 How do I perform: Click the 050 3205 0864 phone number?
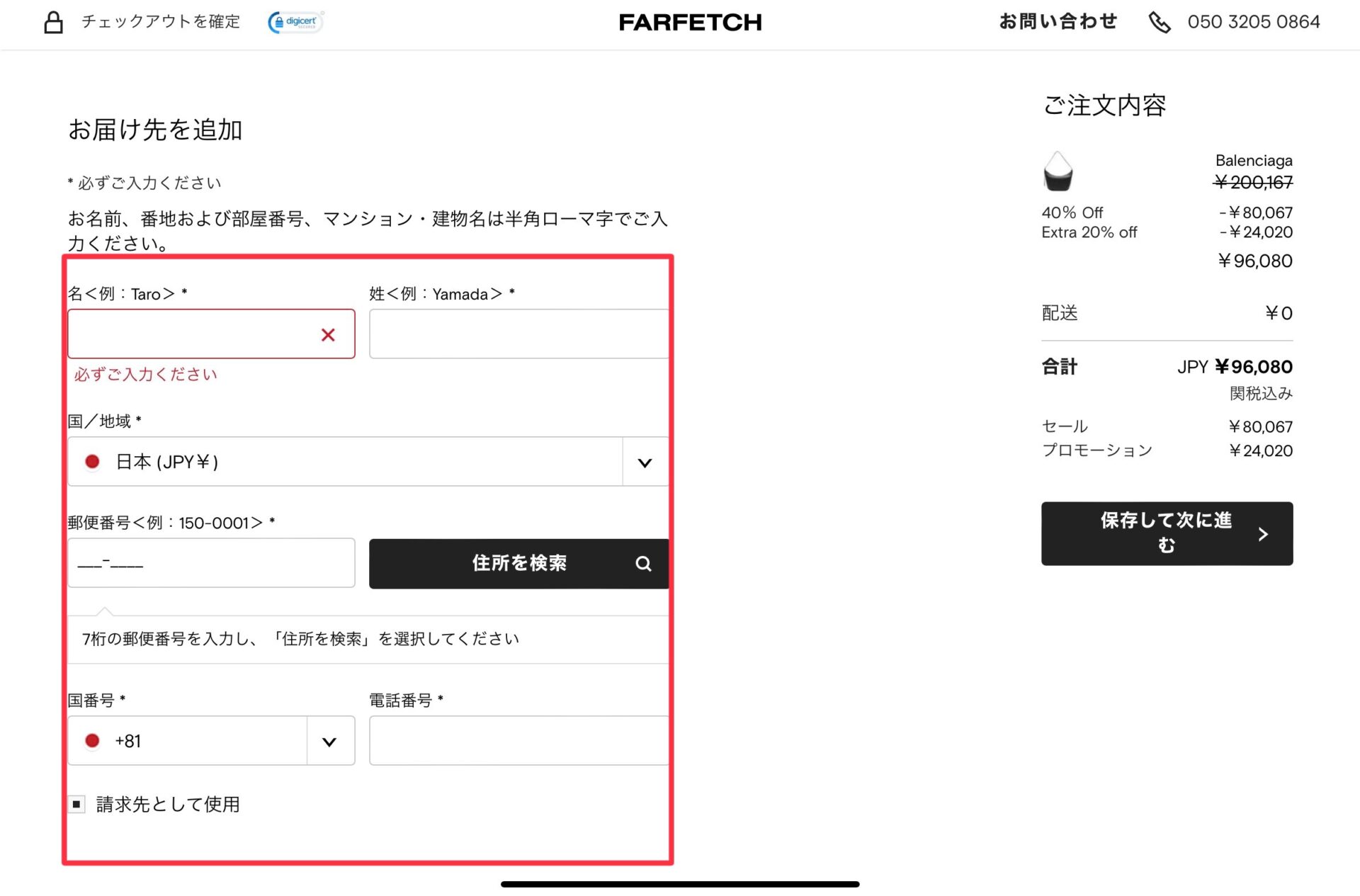click(1253, 22)
